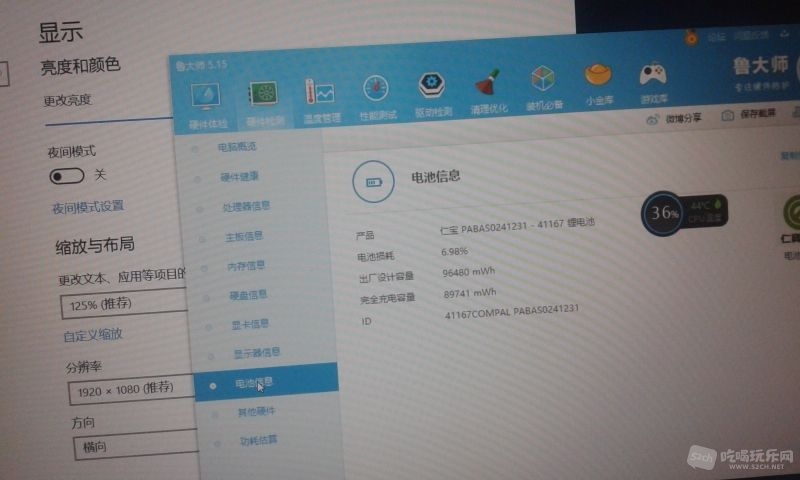Open the 横向 orientation dropdown
This screenshot has height=480, width=800.
click(x=136, y=445)
